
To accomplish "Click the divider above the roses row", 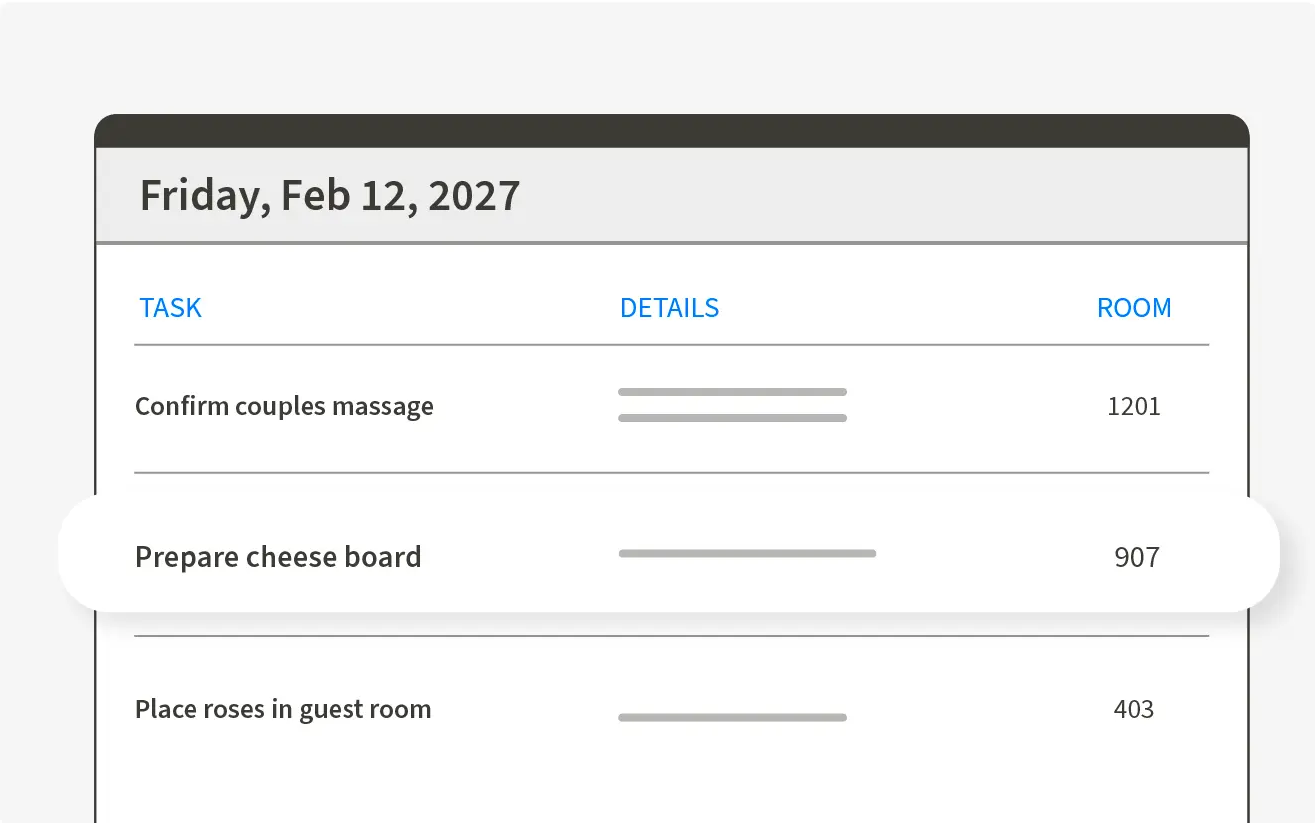I will pos(671,636).
